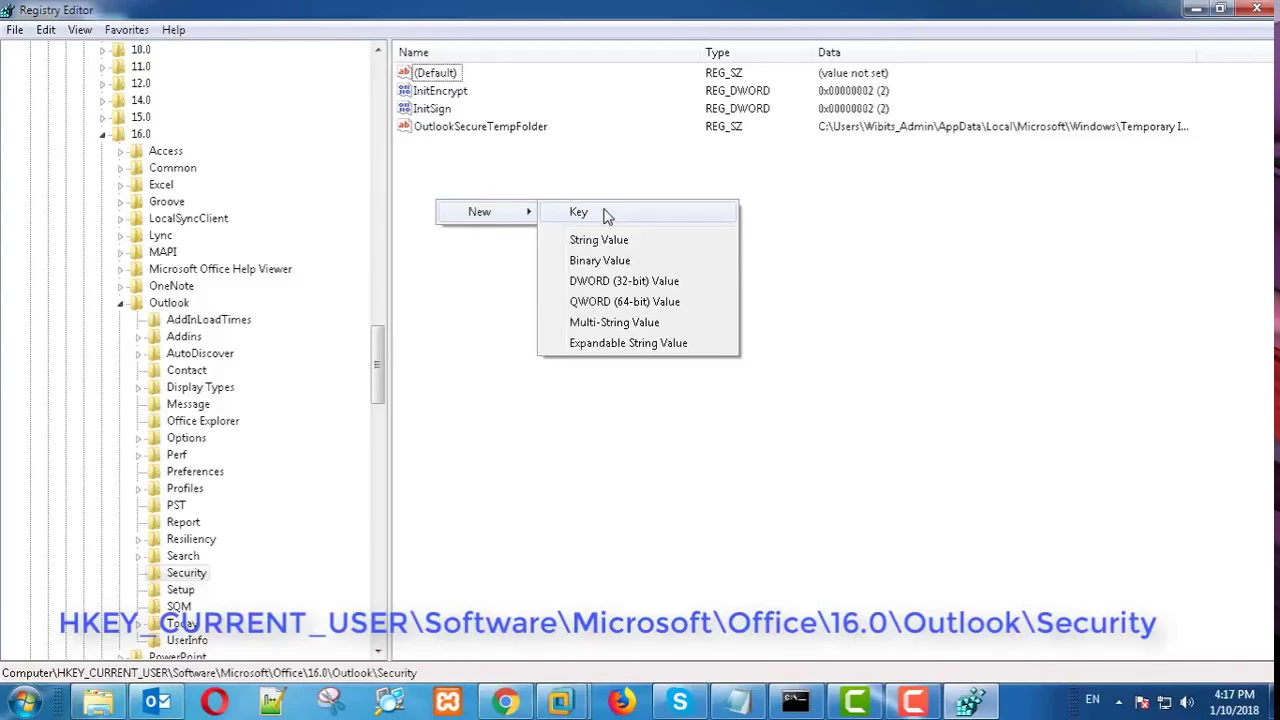The height and width of the screenshot is (720, 1280).
Task: Click the volume speaker tray icon
Action: [x=1187, y=701]
